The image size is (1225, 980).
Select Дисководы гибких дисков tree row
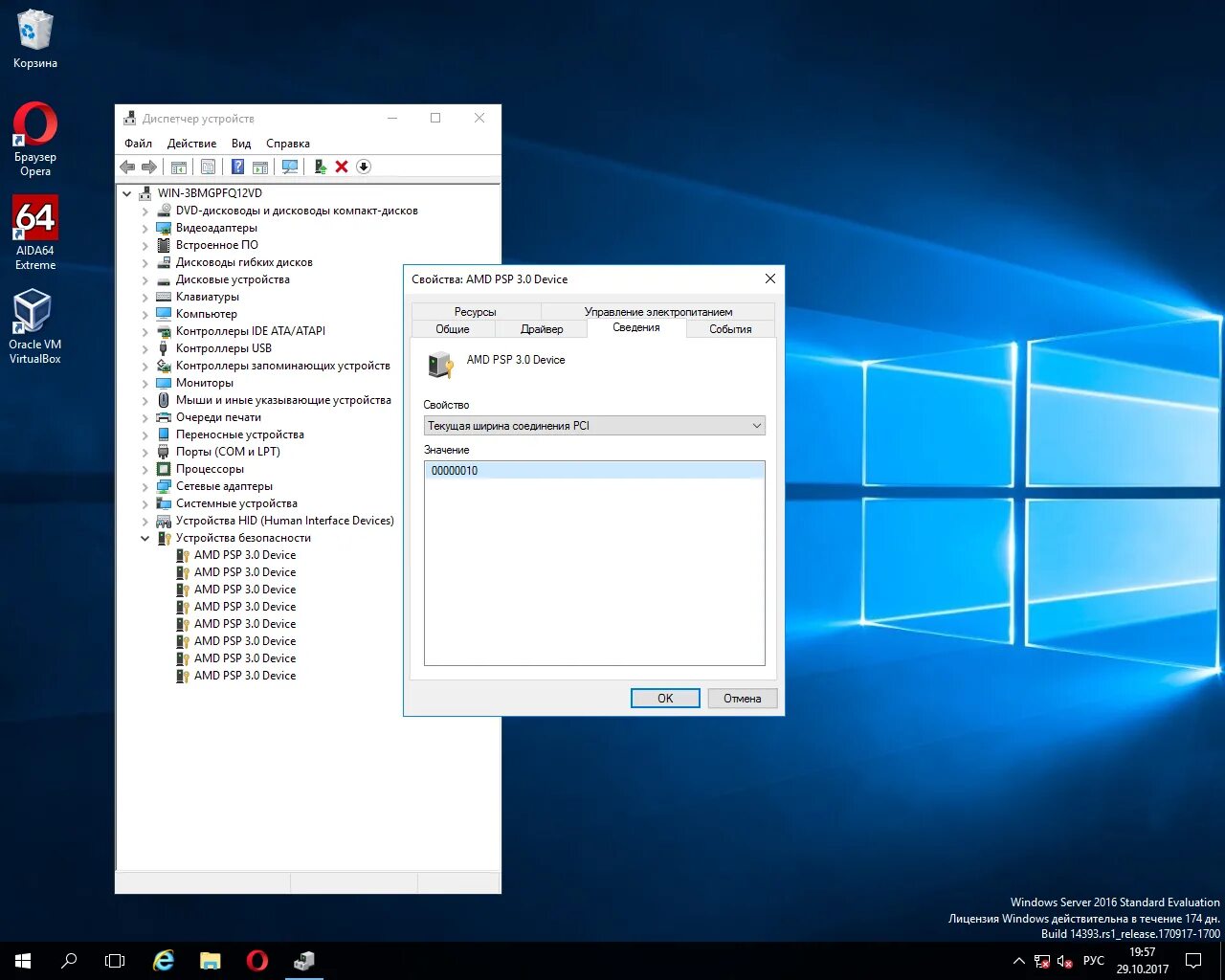point(244,262)
